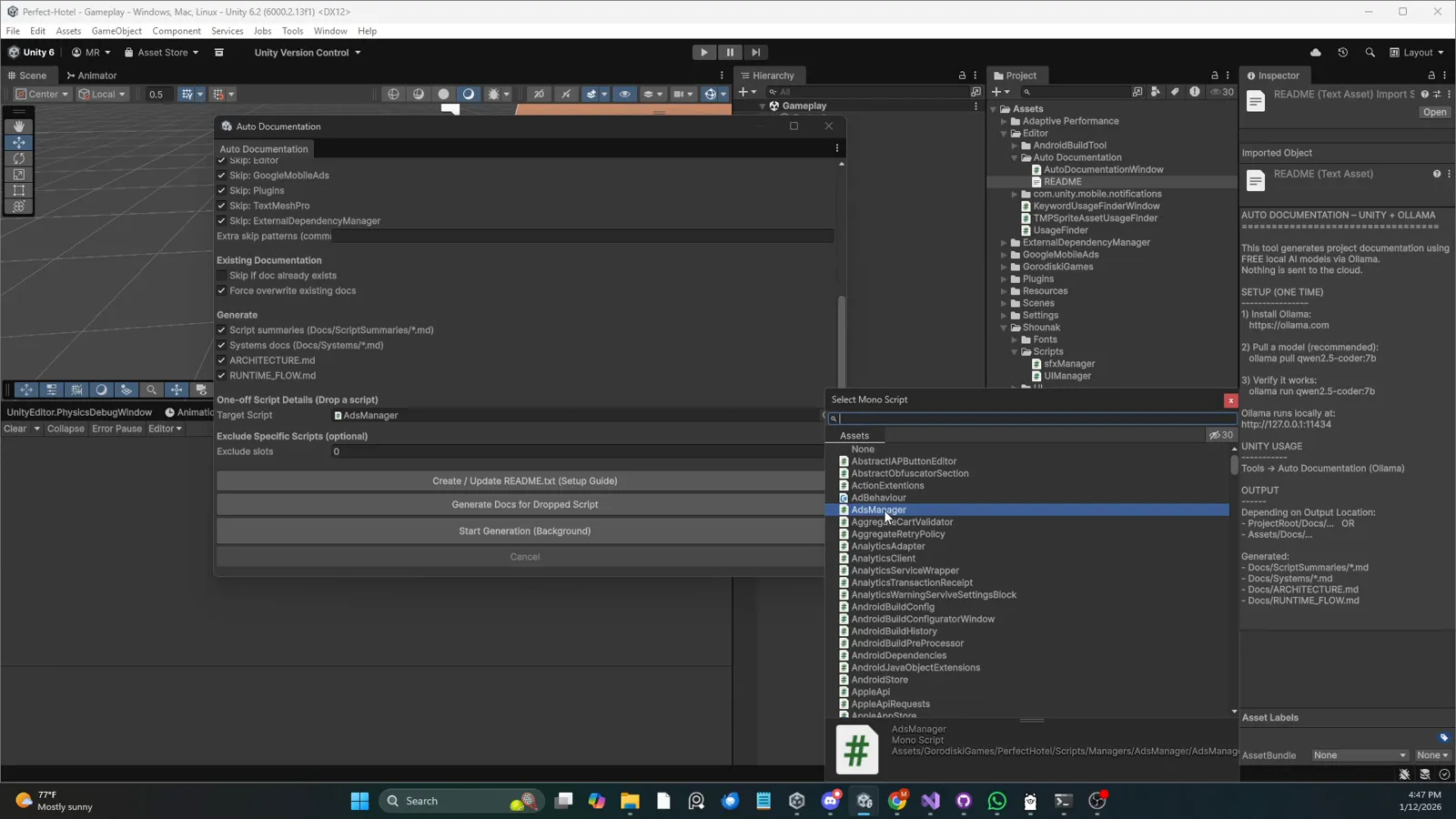Toggle Script summaries generation checkbox
The image size is (1456, 819).
pyautogui.click(x=221, y=330)
